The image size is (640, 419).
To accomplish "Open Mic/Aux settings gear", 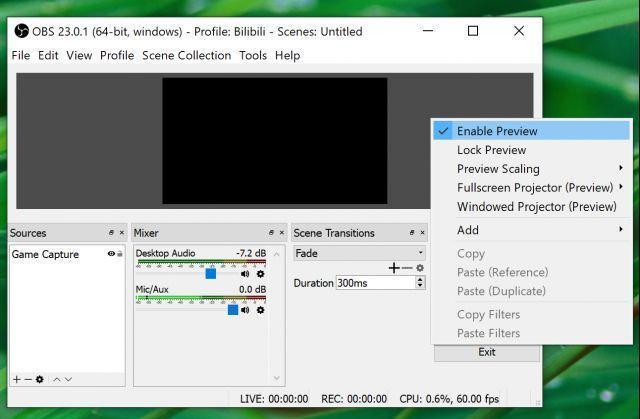I will pos(260,310).
